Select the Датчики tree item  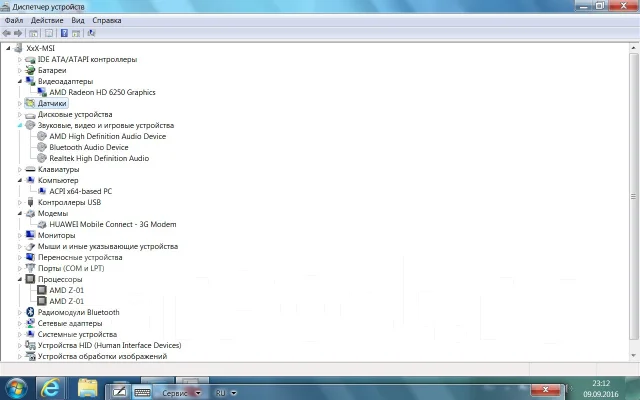52,103
